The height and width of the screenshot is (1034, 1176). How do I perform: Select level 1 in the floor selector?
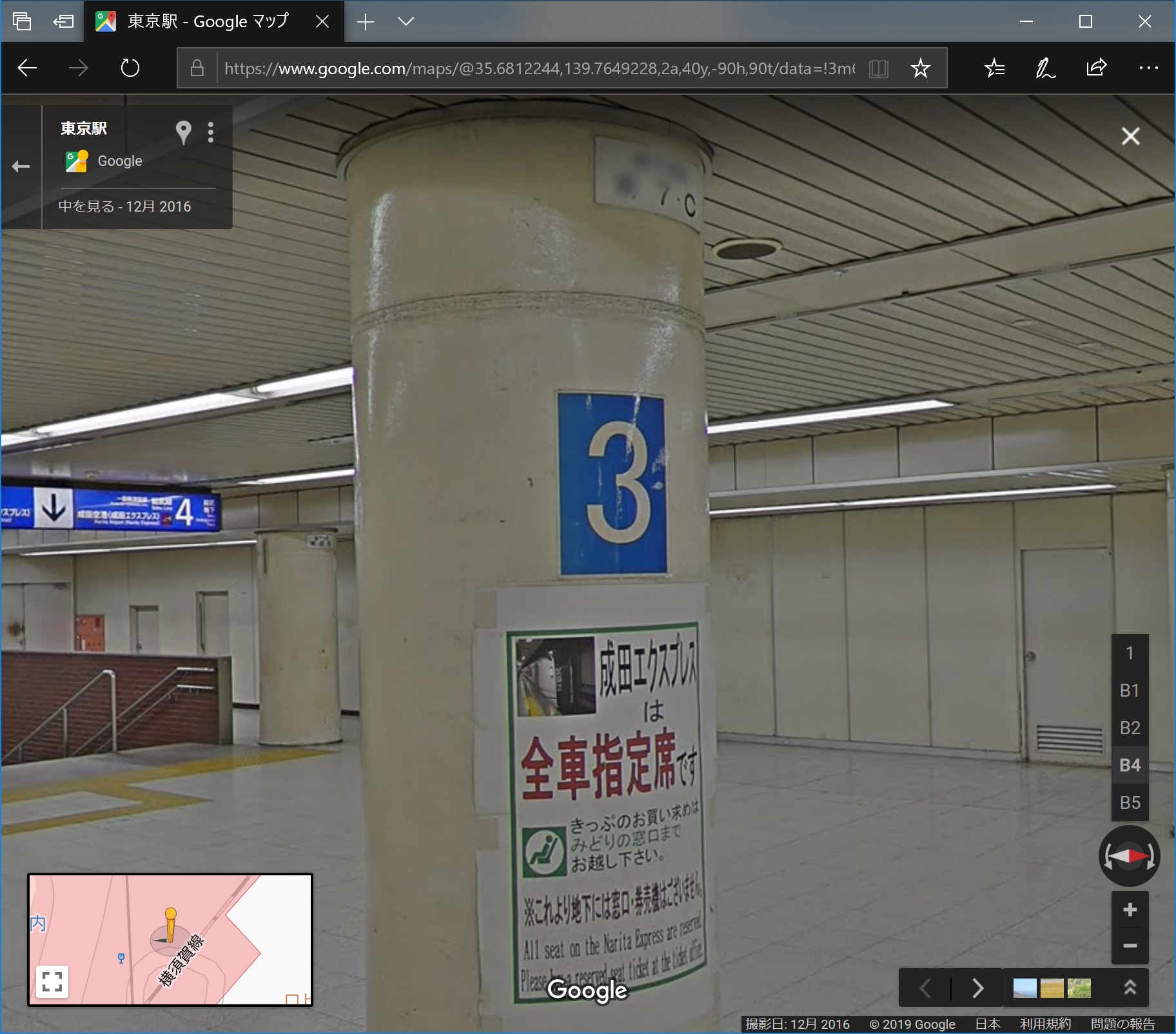click(x=1130, y=653)
